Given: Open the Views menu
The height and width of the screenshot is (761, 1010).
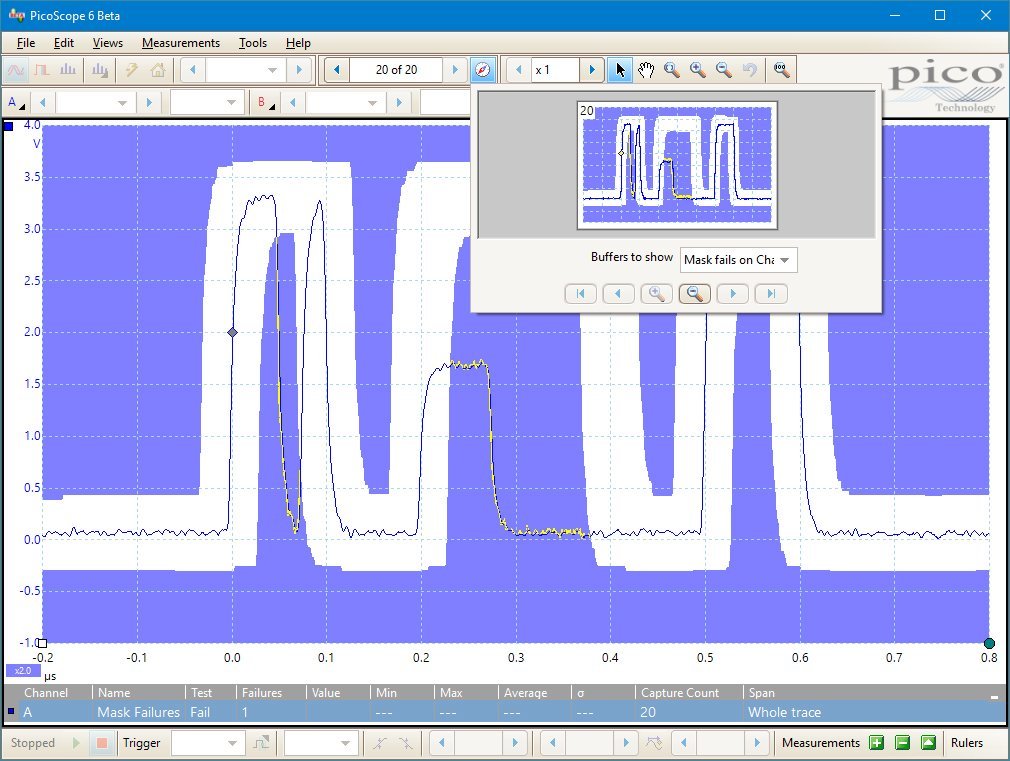Looking at the screenshot, I should pos(108,43).
